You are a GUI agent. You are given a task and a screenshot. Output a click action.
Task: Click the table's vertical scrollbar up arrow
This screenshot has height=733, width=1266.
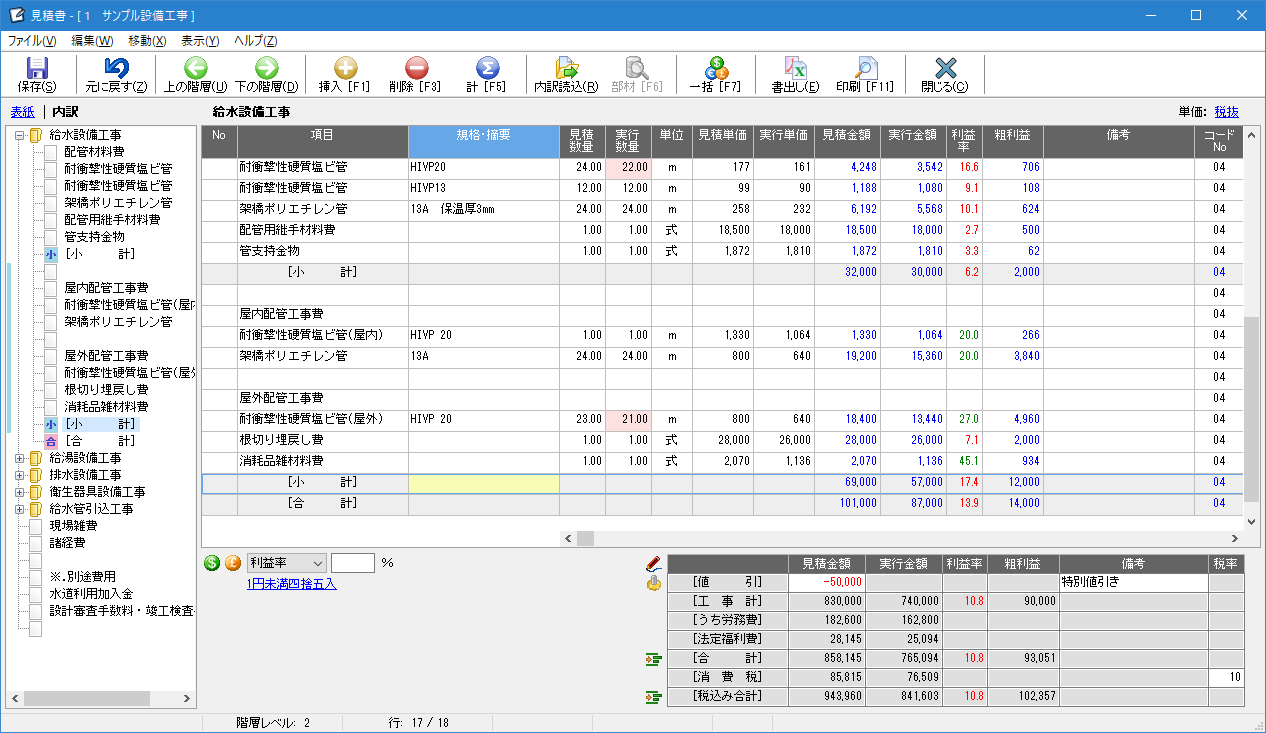tap(1252, 134)
